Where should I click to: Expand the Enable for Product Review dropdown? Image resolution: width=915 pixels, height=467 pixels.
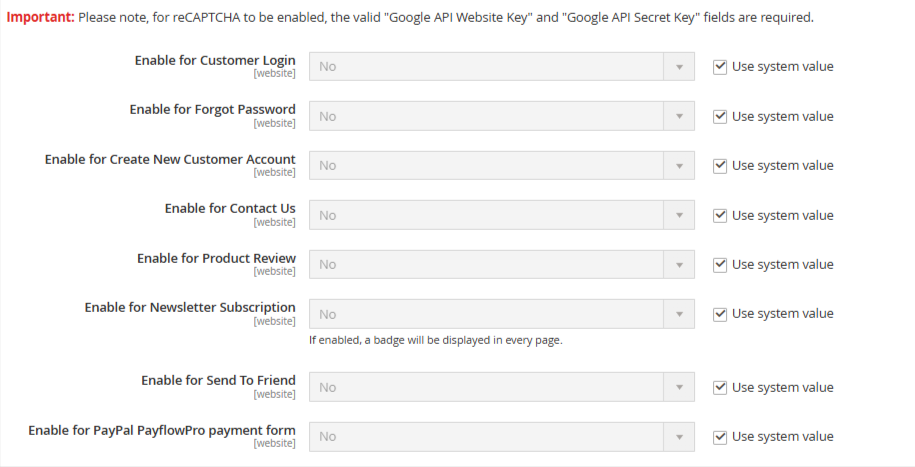501,265
